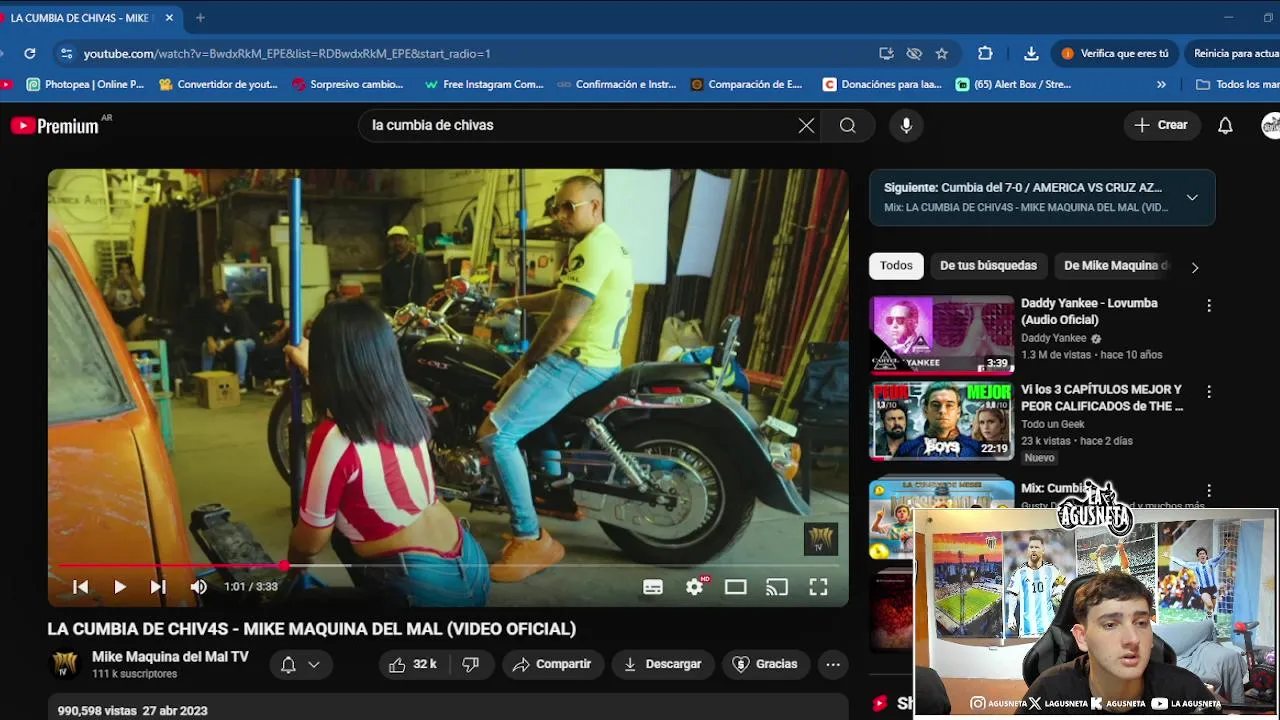Open The Boys capítulos video thumbnail
The width and height of the screenshot is (1280, 720).
point(941,420)
